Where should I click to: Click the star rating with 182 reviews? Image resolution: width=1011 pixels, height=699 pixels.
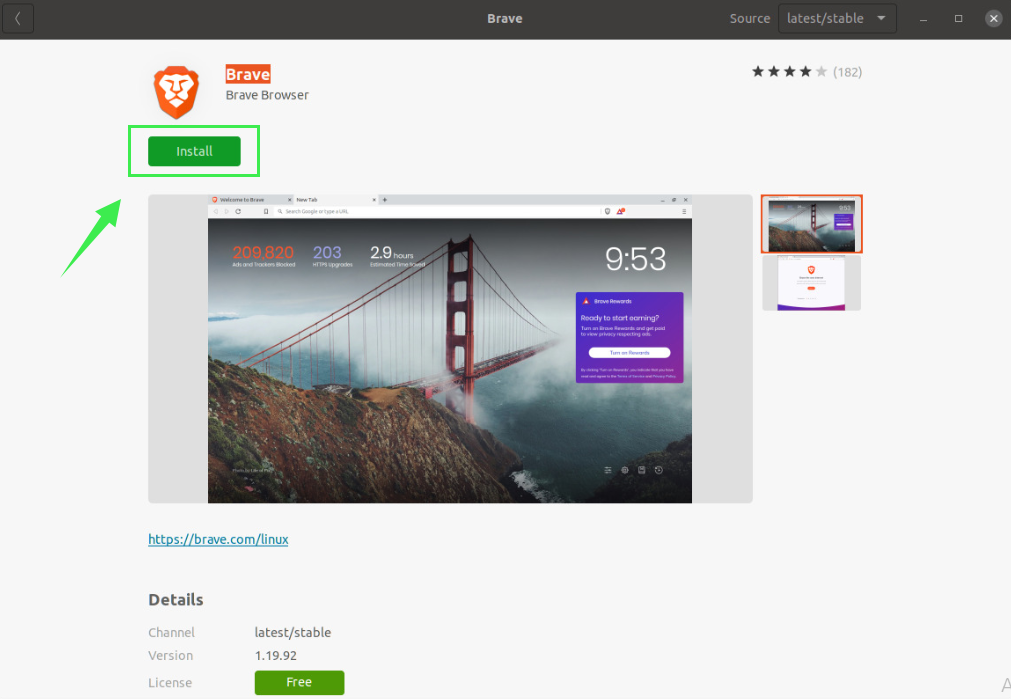tap(807, 72)
